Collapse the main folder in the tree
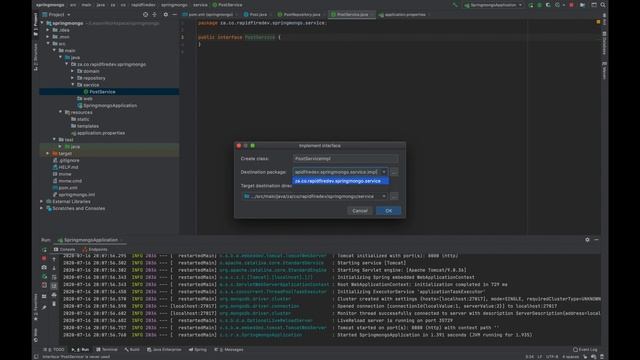The width and height of the screenshot is (640, 360). coord(54,51)
